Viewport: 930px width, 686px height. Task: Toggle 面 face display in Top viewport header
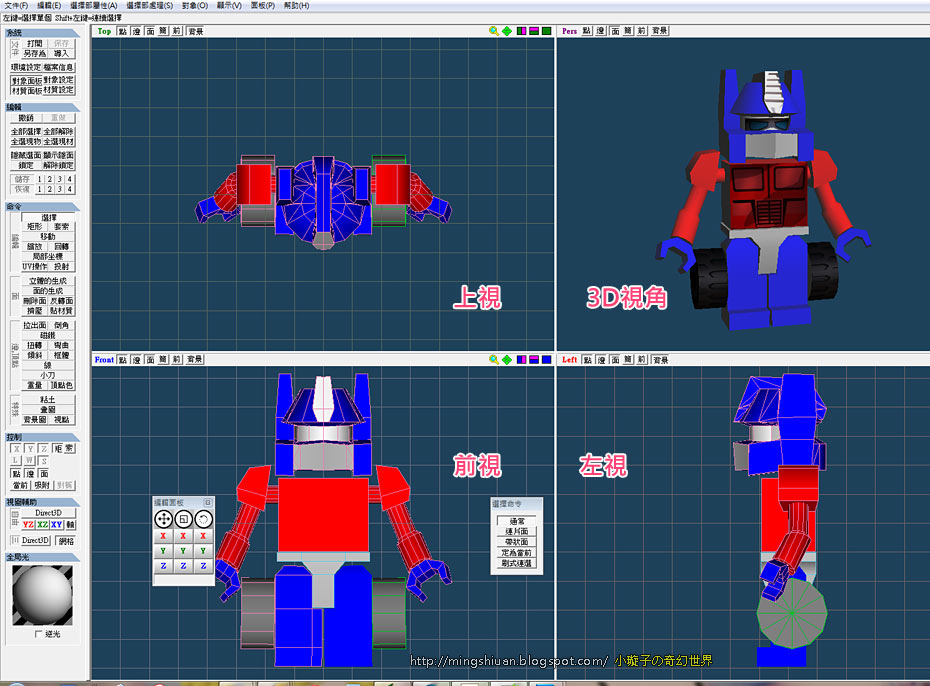pos(150,31)
